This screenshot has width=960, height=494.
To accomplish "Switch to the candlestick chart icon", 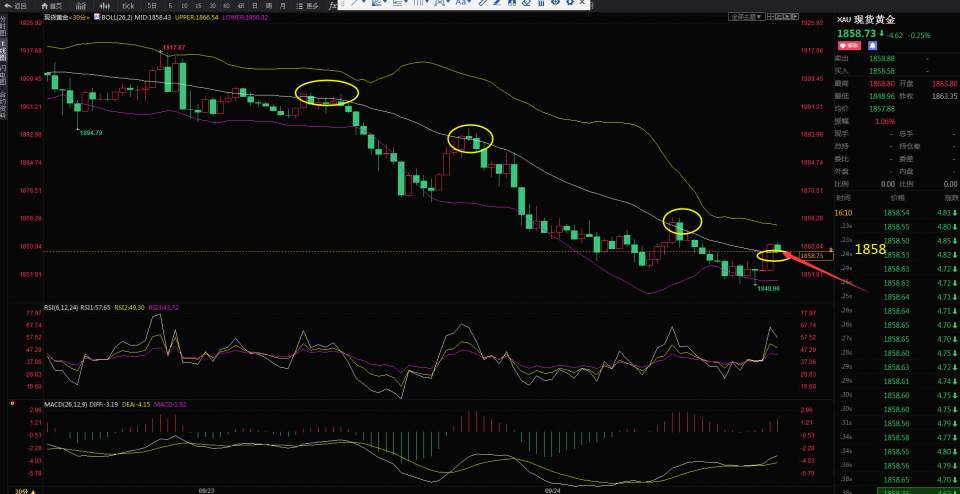I will pos(105,6).
